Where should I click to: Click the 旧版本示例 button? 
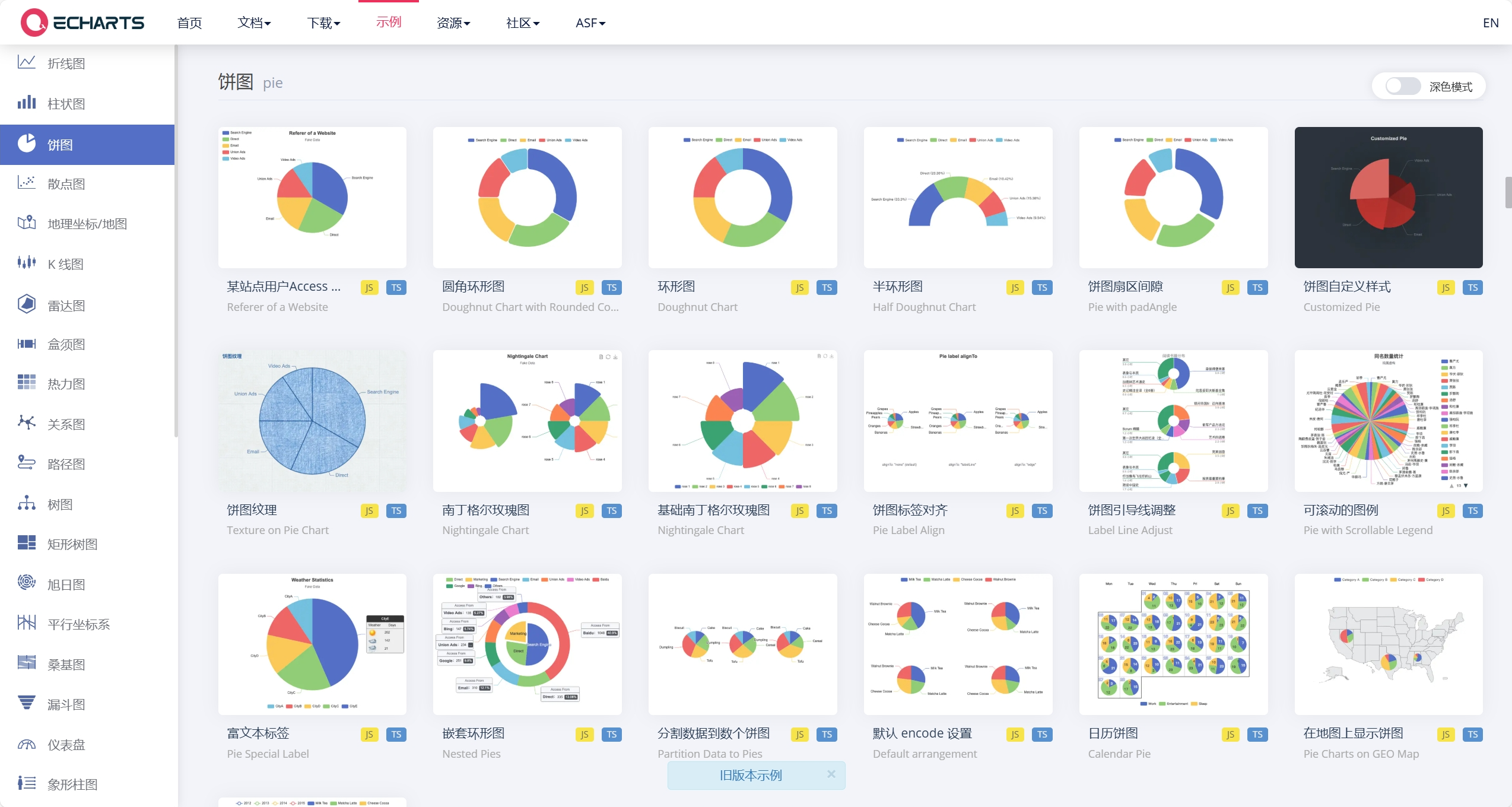(x=750, y=776)
